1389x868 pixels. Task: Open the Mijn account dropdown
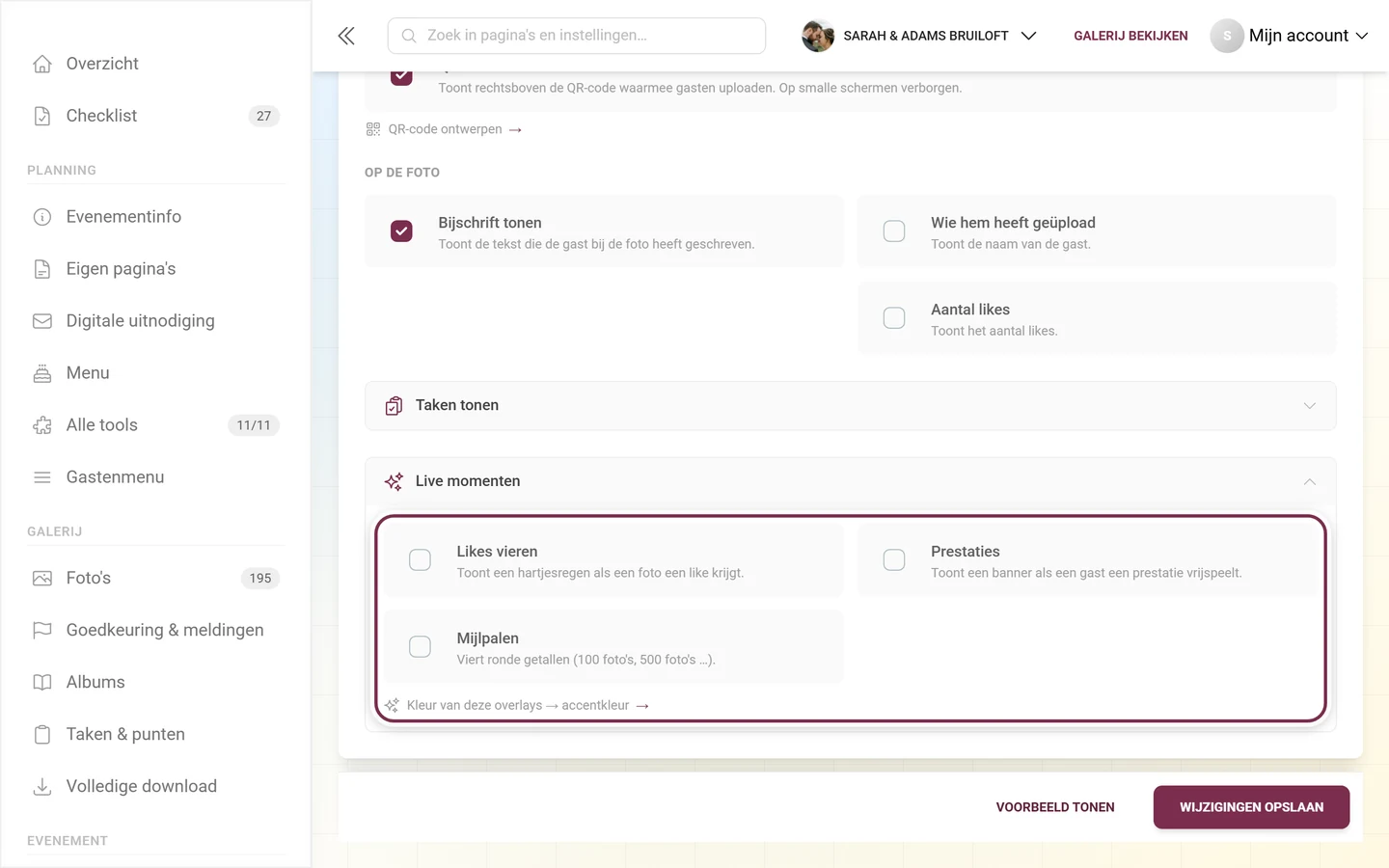point(1290,36)
